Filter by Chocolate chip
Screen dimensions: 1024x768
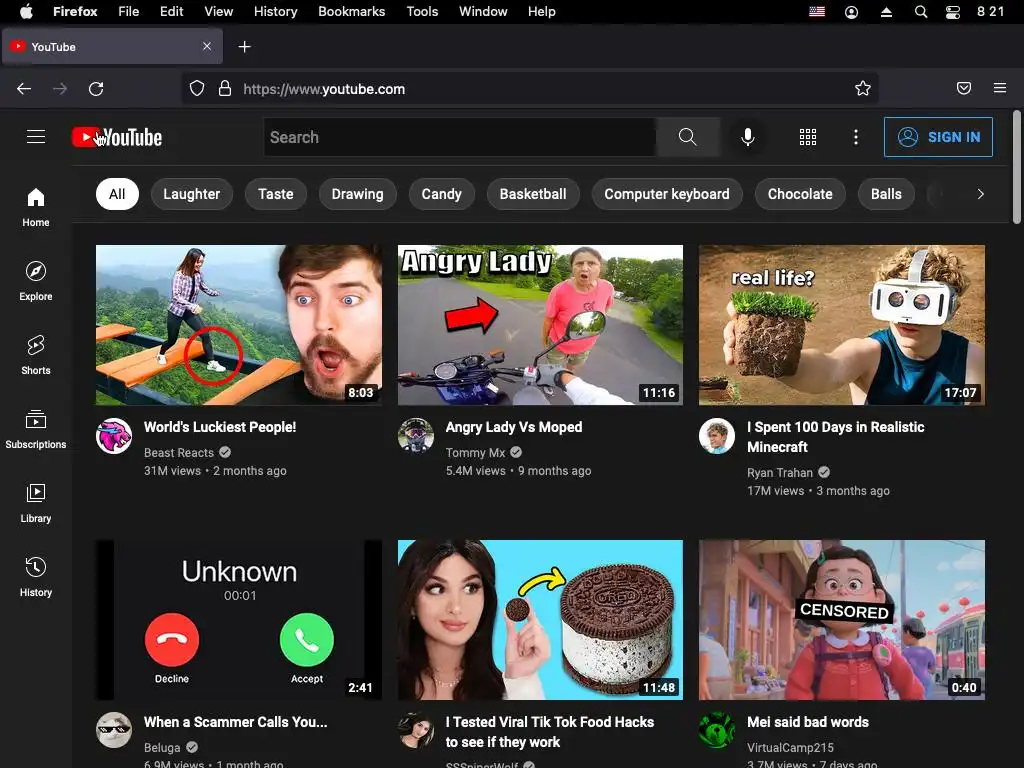point(800,194)
